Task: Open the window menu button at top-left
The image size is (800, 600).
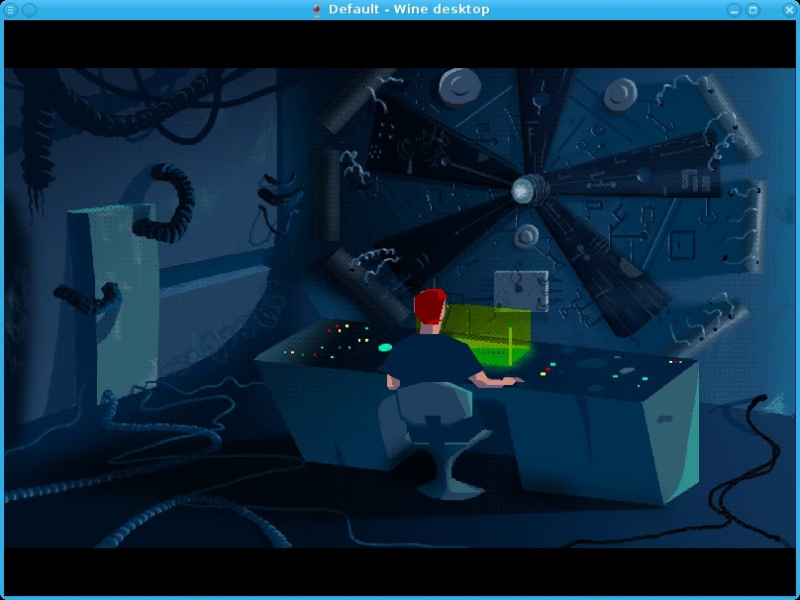Action: [x=12, y=10]
